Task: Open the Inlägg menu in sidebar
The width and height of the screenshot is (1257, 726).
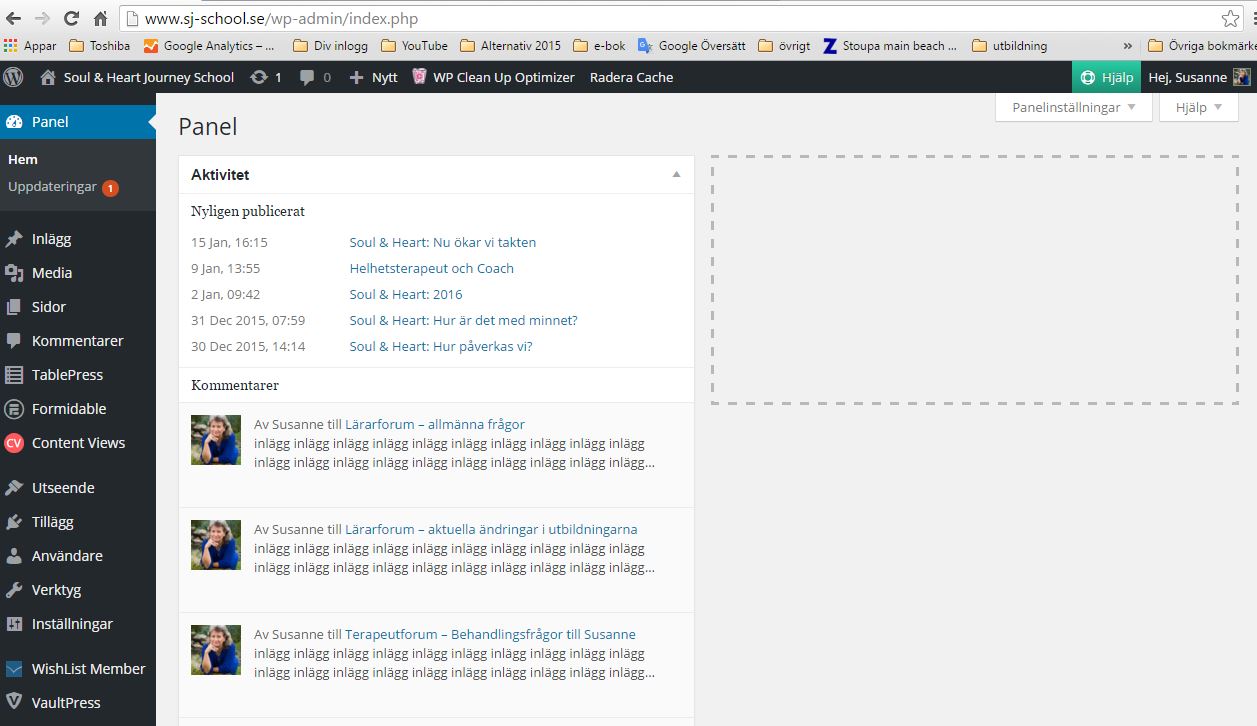Action: click(x=51, y=239)
